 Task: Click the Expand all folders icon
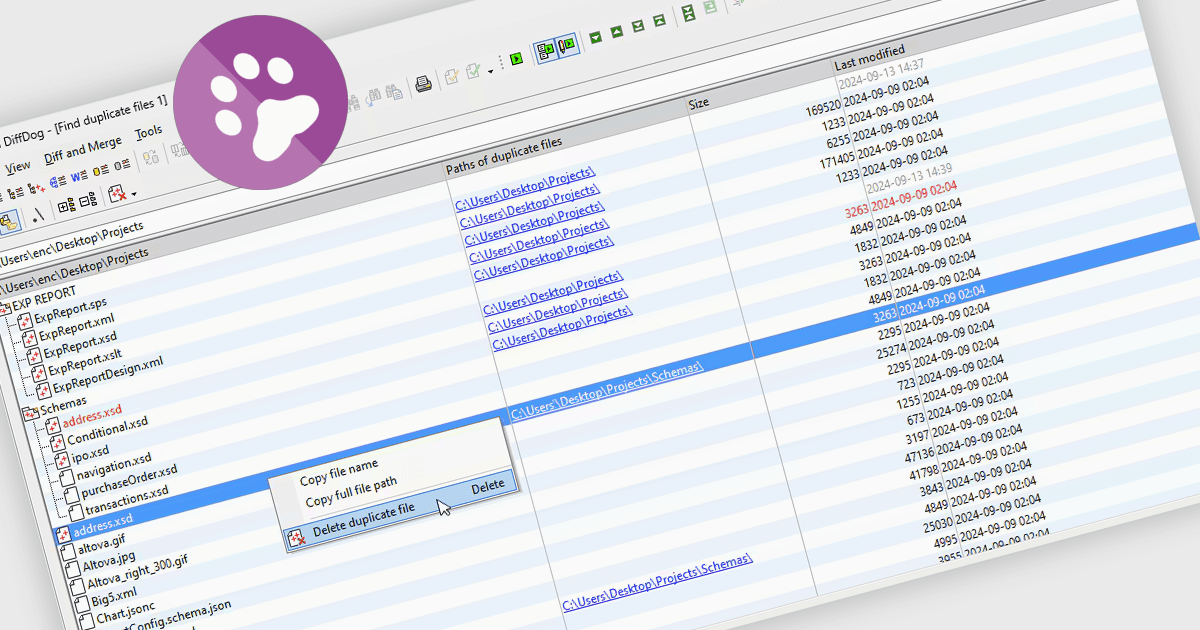tap(66, 205)
